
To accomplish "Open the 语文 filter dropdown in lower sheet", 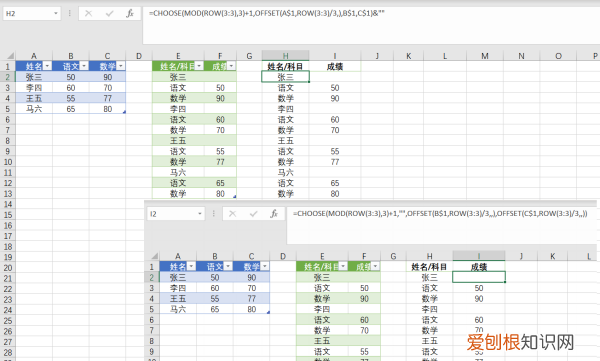I will pos(228,266).
